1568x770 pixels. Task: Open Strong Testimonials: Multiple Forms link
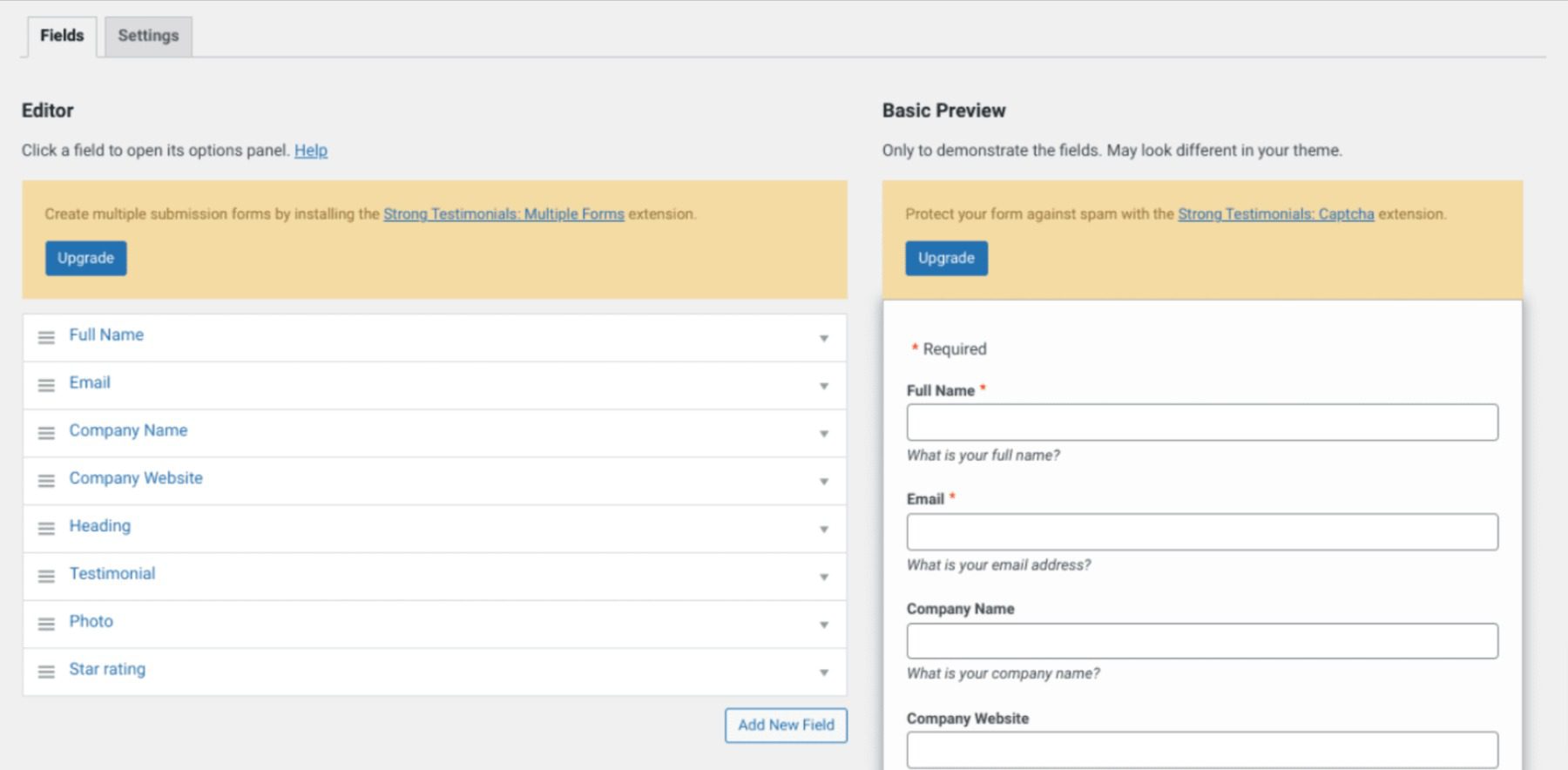pos(504,214)
